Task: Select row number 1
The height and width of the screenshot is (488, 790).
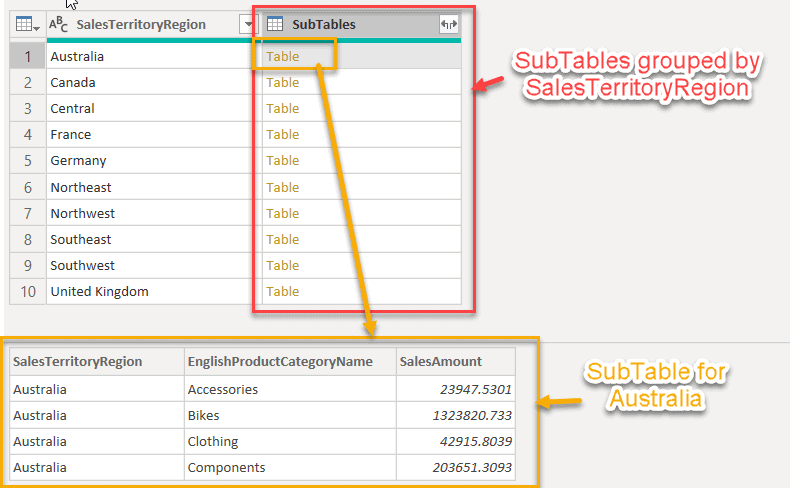Action: [28, 57]
